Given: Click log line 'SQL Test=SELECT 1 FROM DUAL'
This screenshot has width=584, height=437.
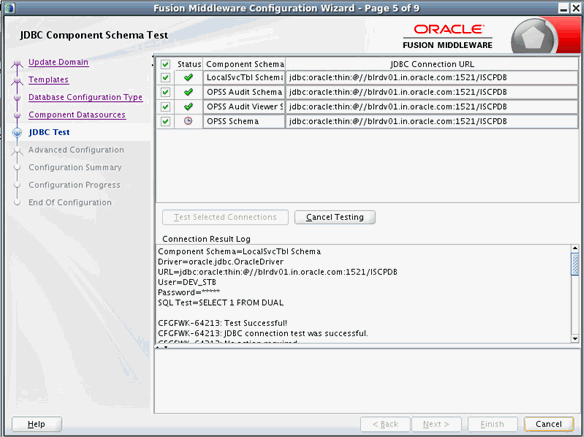Looking at the screenshot, I should coord(220,303).
